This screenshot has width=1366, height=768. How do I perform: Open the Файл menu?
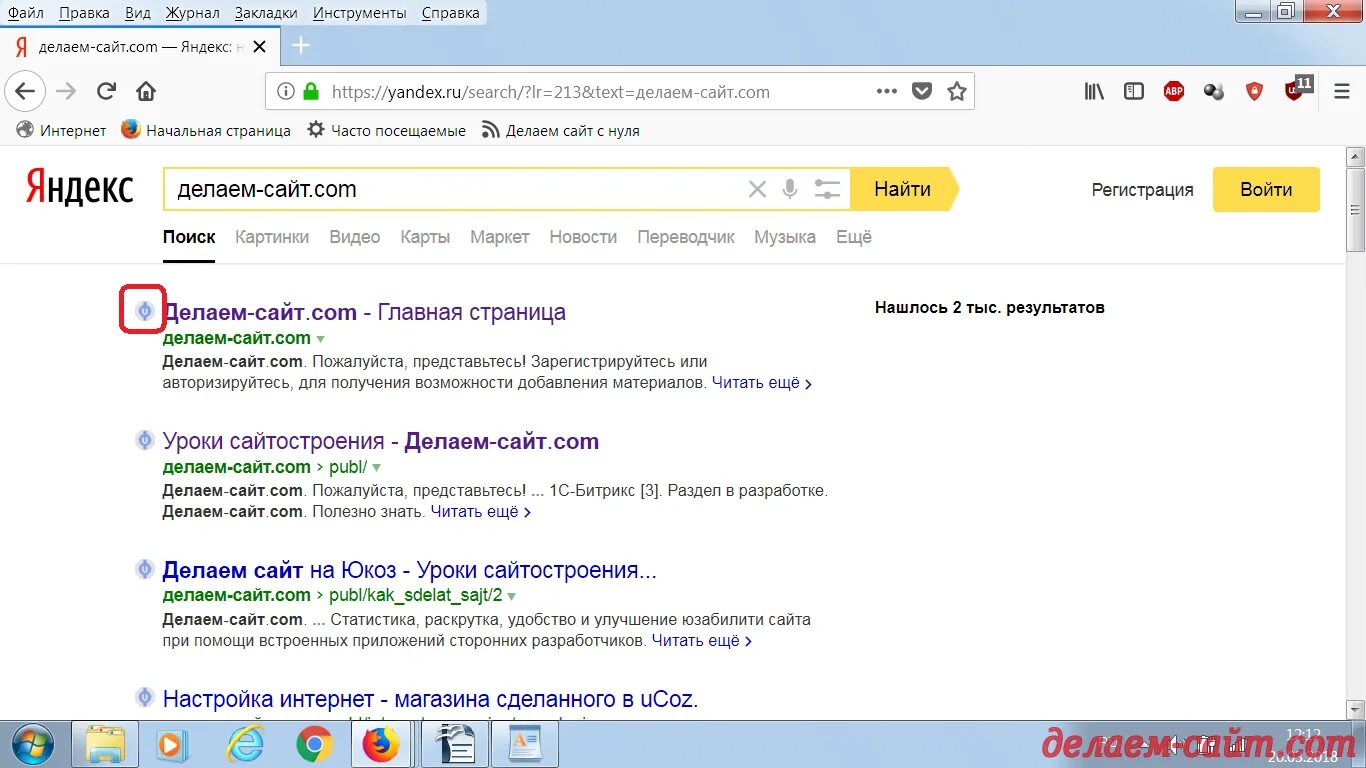[x=25, y=13]
